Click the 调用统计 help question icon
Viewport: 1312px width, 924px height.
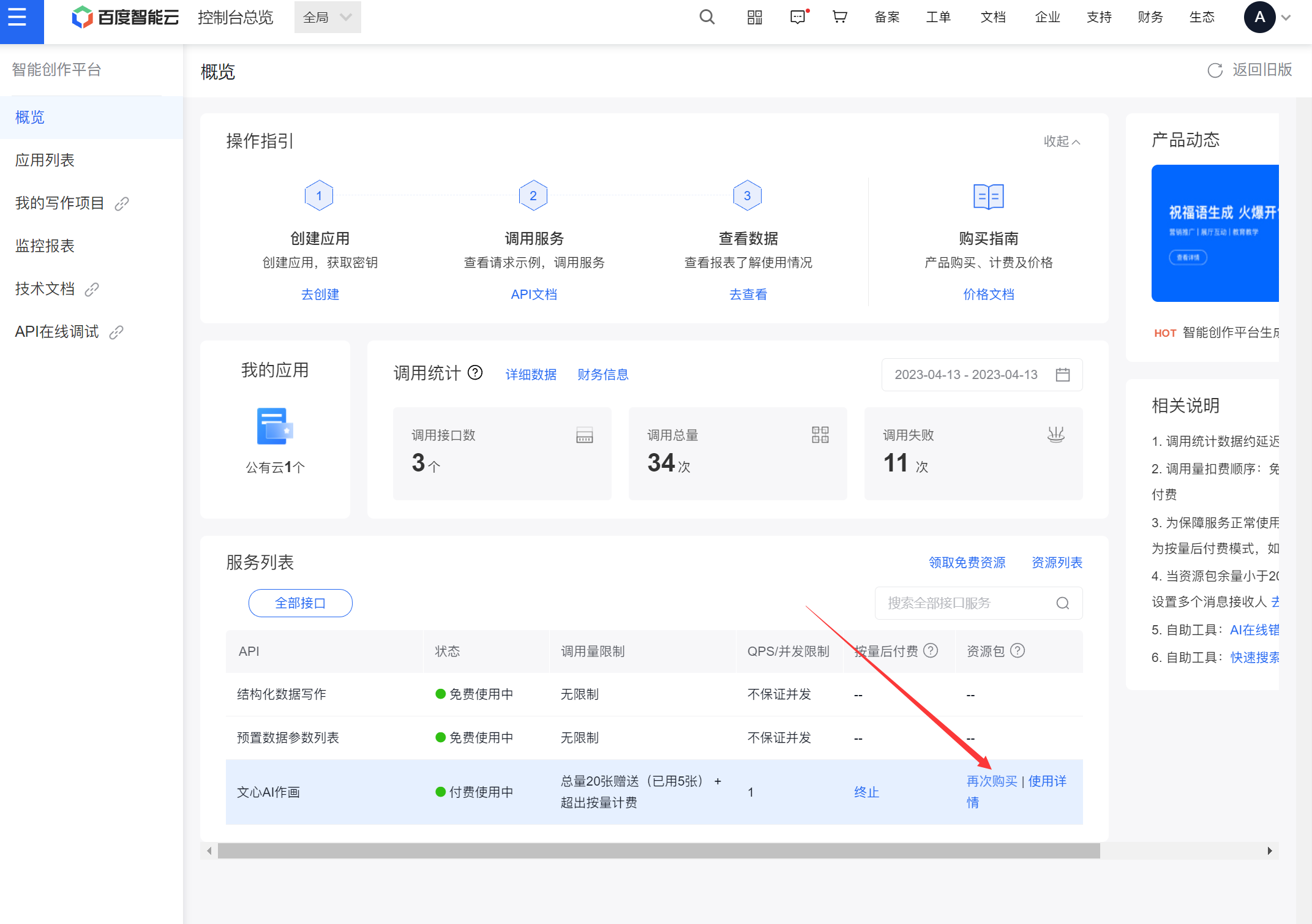point(475,372)
